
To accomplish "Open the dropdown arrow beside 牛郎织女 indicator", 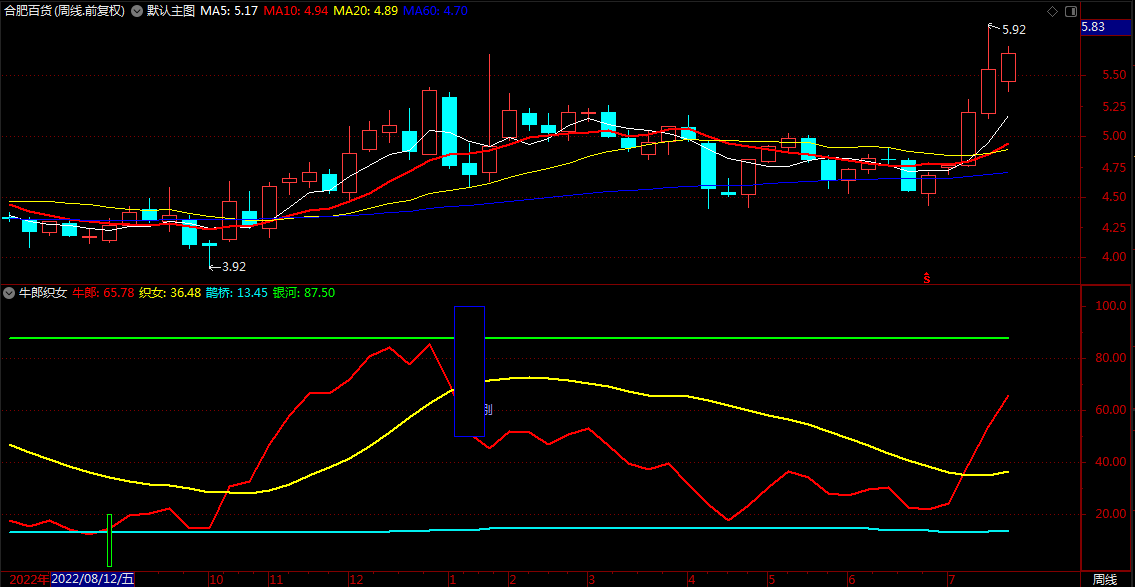I will (9, 293).
